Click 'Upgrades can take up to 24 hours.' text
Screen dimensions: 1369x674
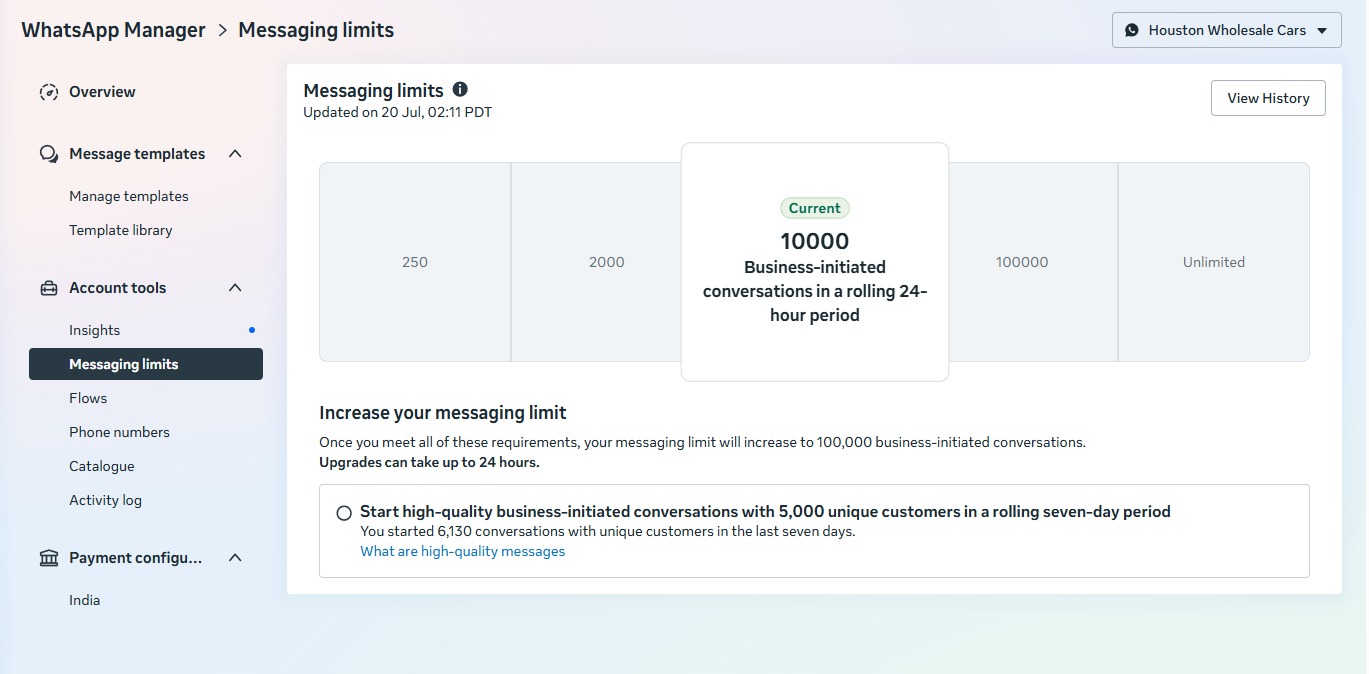coord(429,462)
